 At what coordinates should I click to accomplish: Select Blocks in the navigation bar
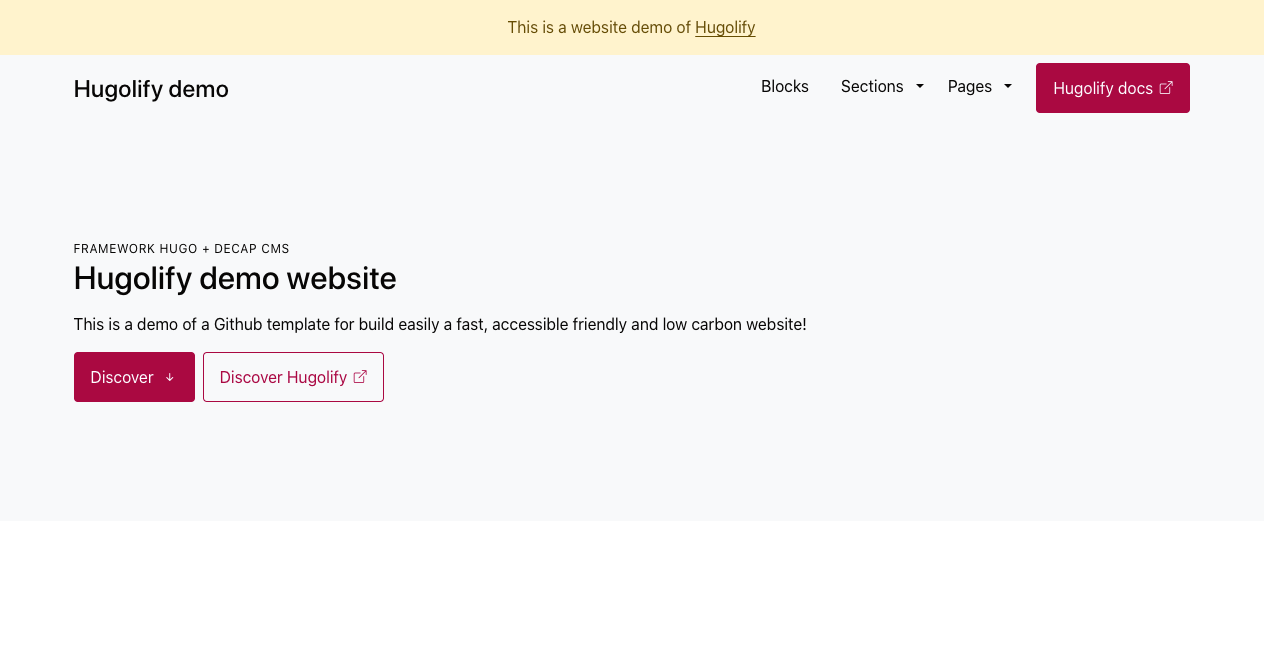click(784, 86)
